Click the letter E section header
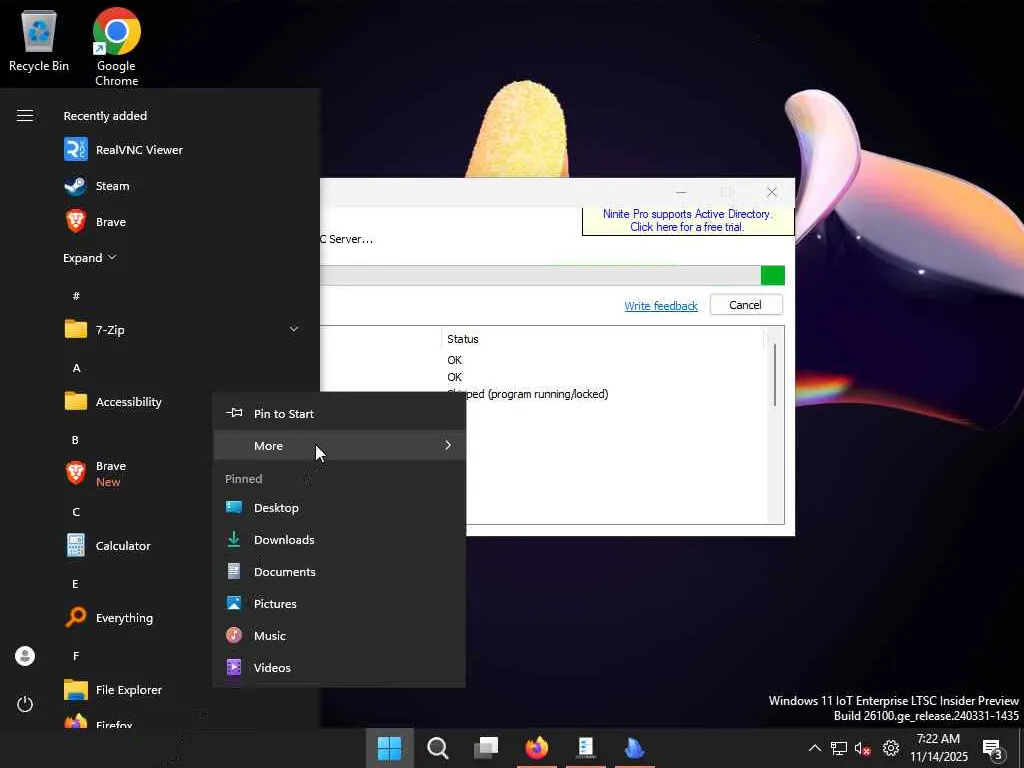Screen dimensions: 1024x768 75,584
